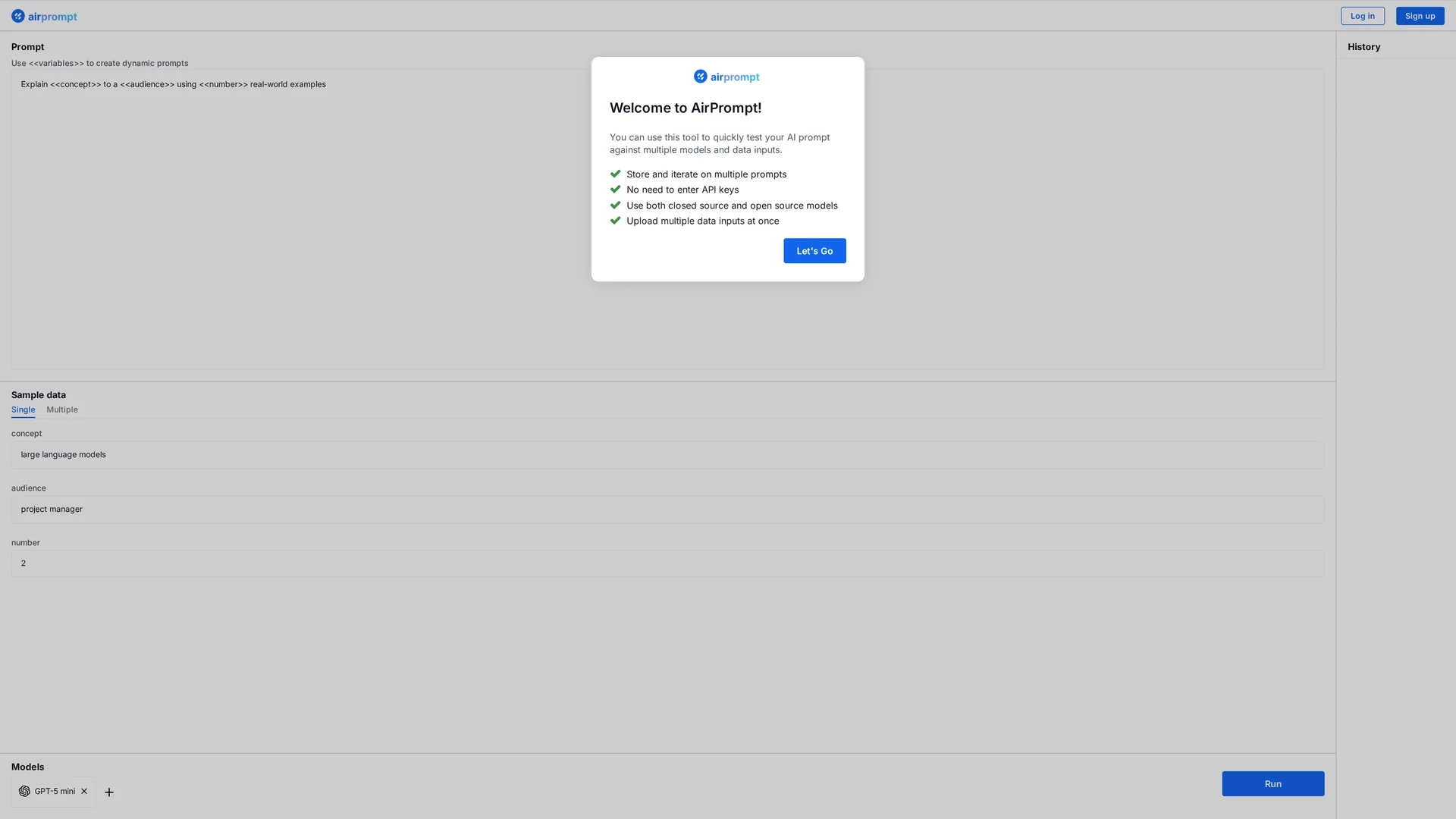Click the 'Prompt' section heading
The height and width of the screenshot is (819, 1456).
(x=27, y=47)
